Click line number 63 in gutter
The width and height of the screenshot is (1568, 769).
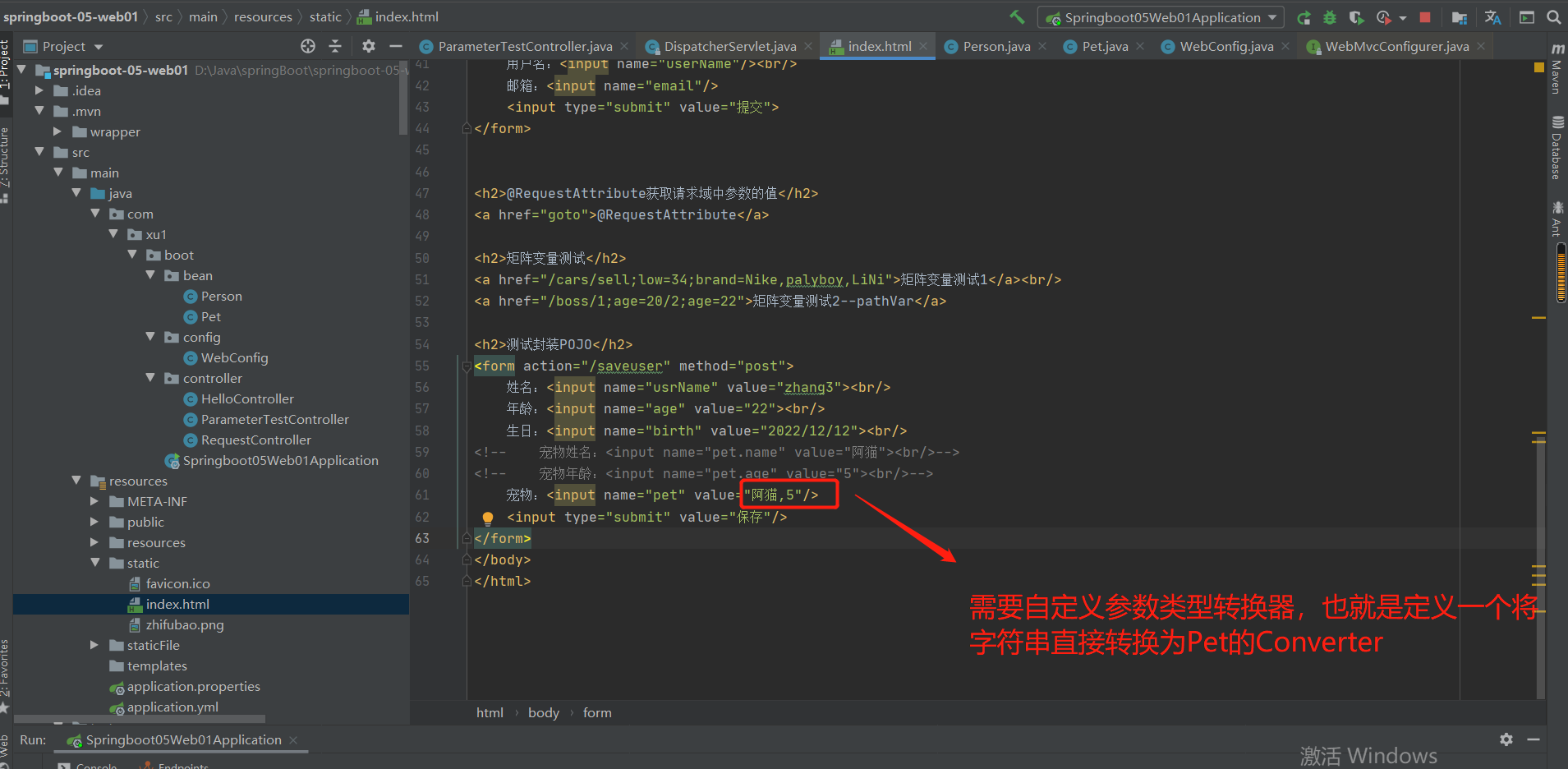(x=422, y=538)
